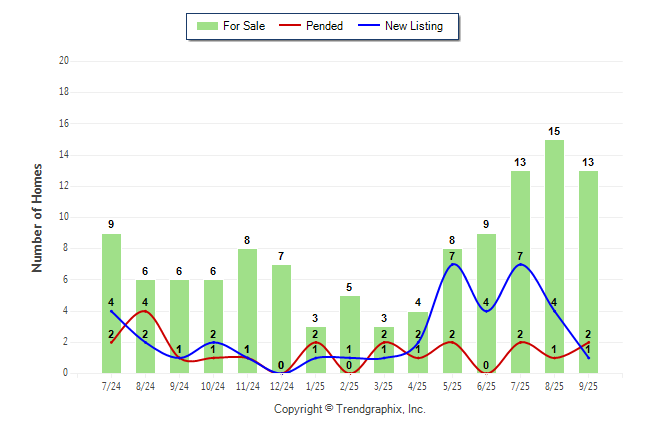Click the 2/25 bar labeled 5
The width and height of the screenshot is (646, 434).
click(x=349, y=334)
